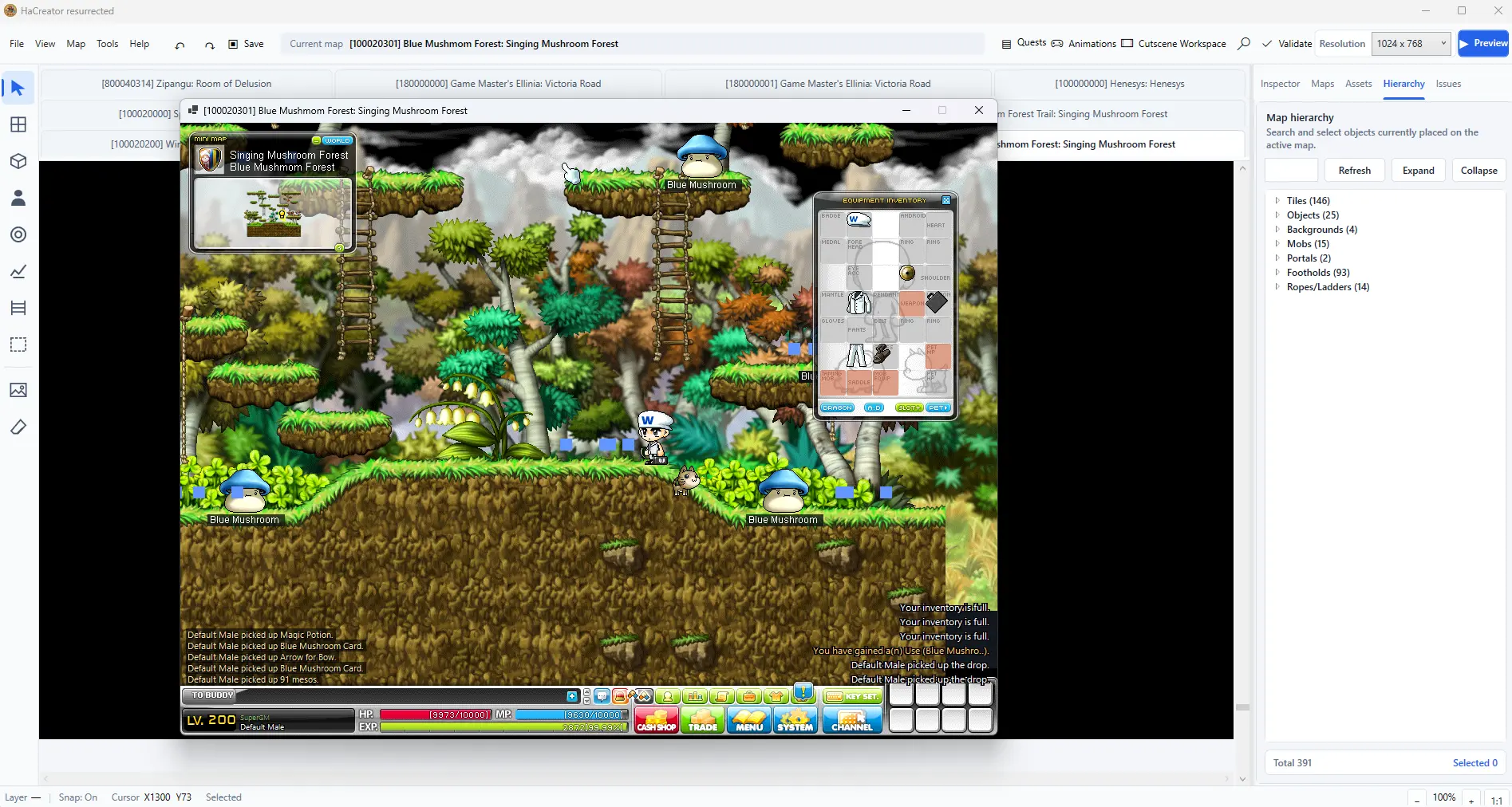Open the Resolution 1024 x 768 dropdown

(x=1411, y=44)
